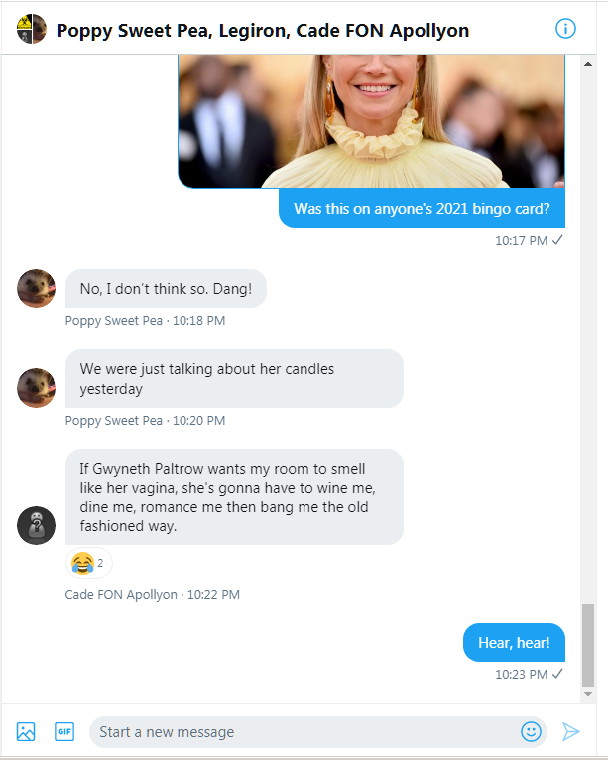Screen dimensions: 608x760
Task: Open the GIF picker
Action: (x=64, y=731)
